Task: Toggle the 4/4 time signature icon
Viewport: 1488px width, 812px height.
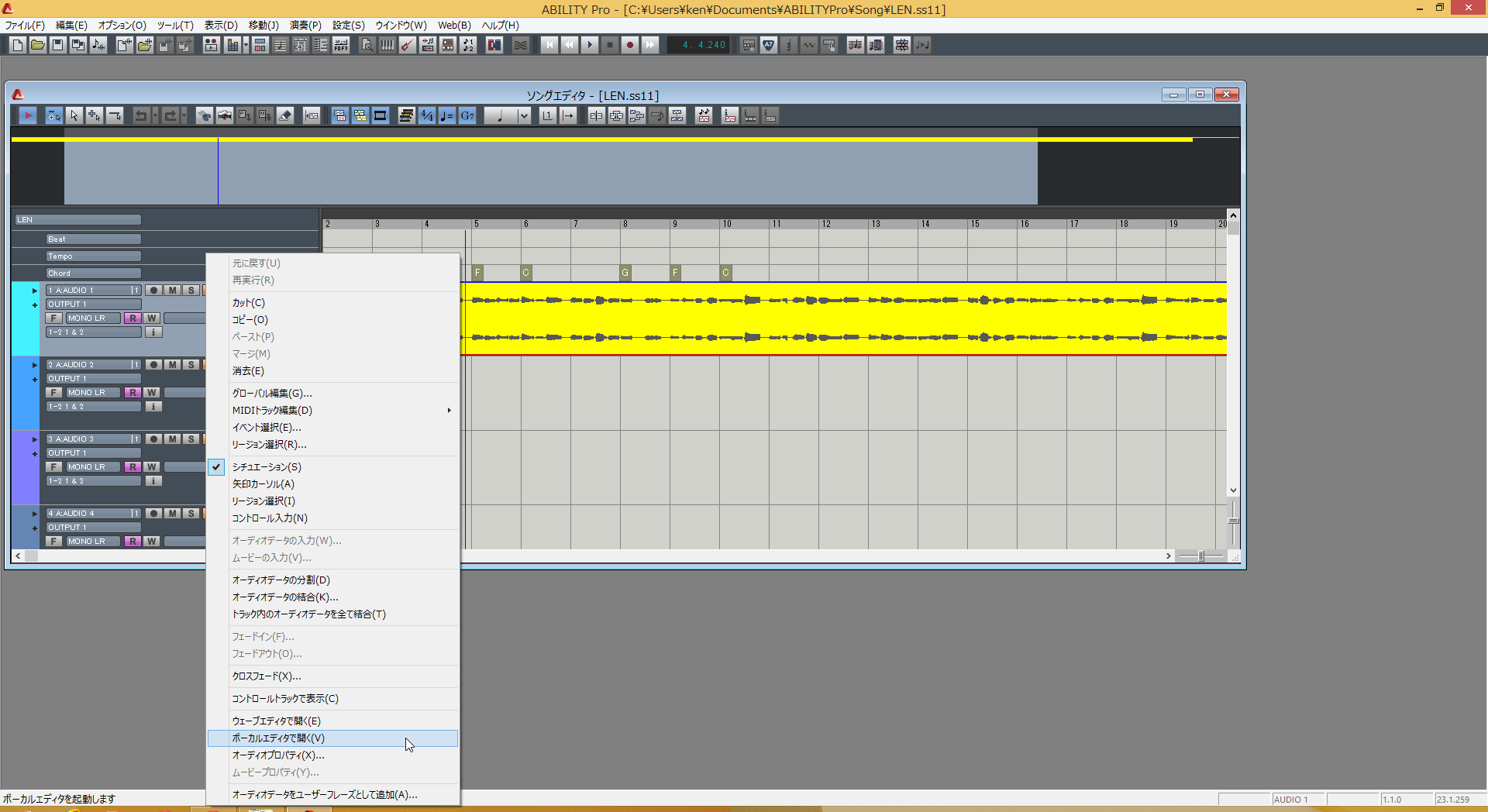Action: click(426, 115)
